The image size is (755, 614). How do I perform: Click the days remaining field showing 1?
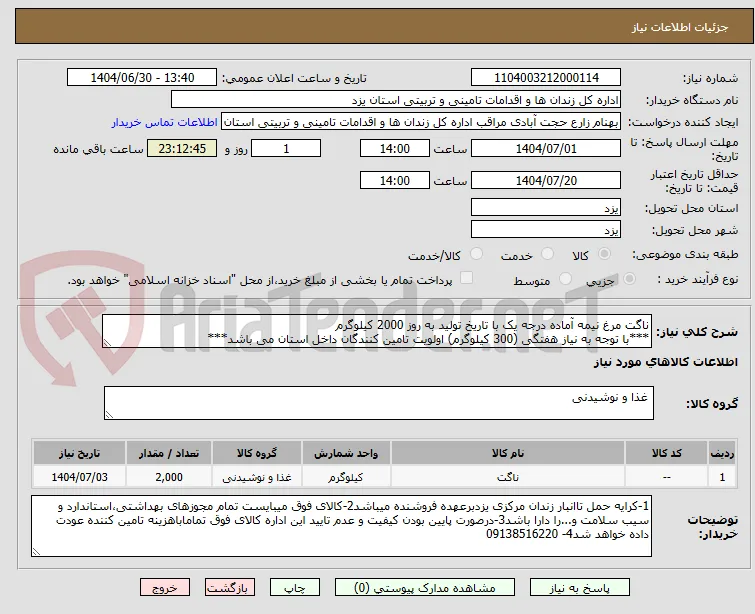click(x=286, y=148)
